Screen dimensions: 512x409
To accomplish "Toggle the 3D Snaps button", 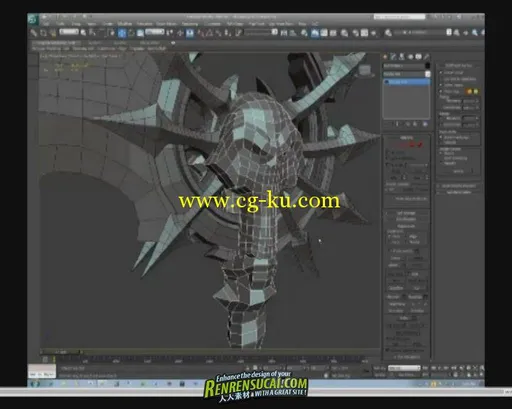I will tap(201, 33).
